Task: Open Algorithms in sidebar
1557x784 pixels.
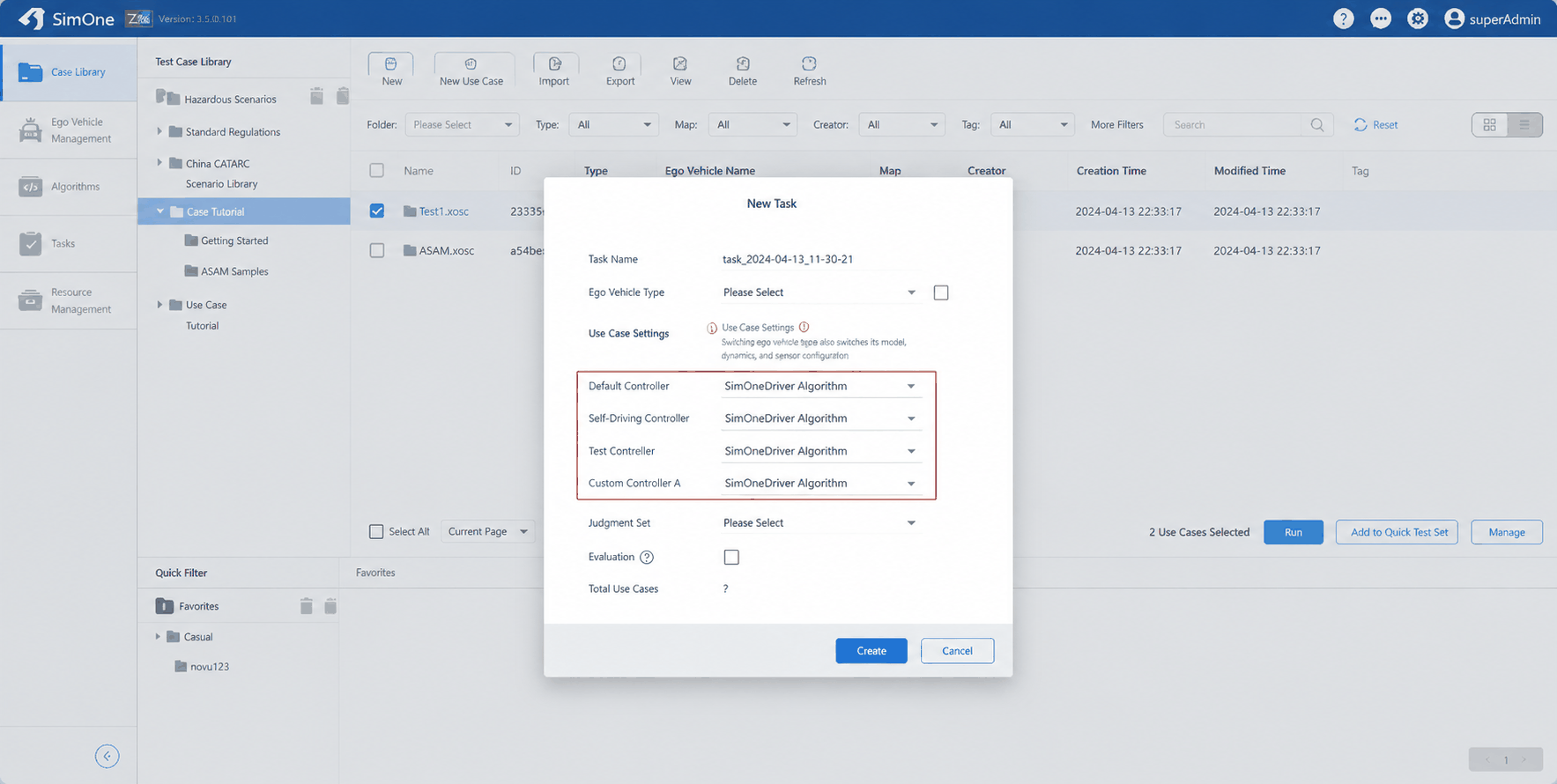Action: 69,187
